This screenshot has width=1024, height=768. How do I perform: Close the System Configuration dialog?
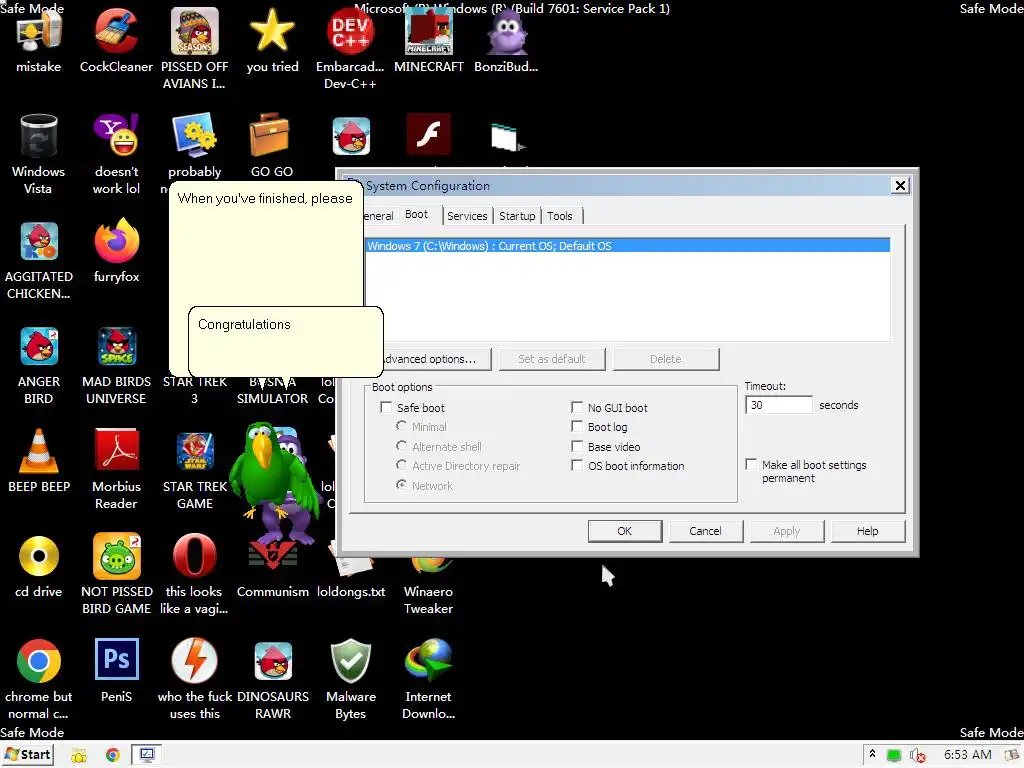(x=900, y=185)
